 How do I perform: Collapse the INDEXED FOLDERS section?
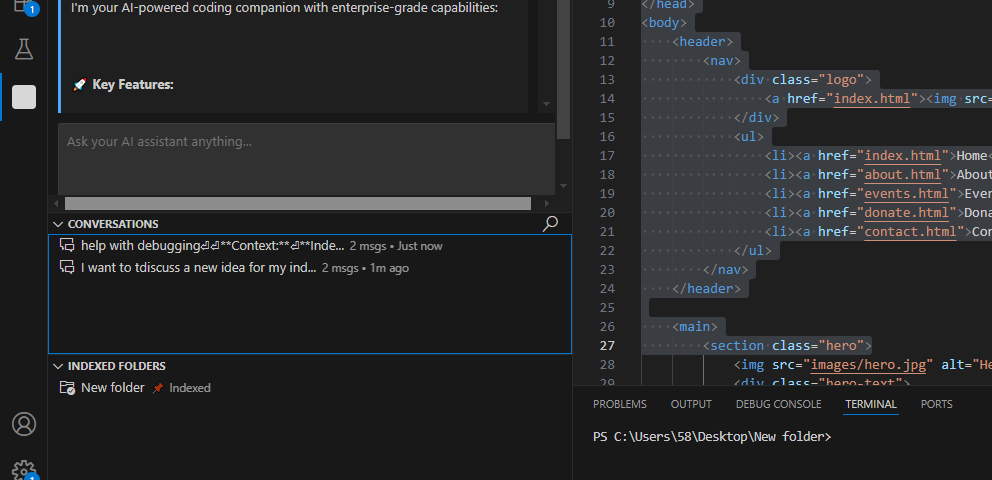pos(57,366)
